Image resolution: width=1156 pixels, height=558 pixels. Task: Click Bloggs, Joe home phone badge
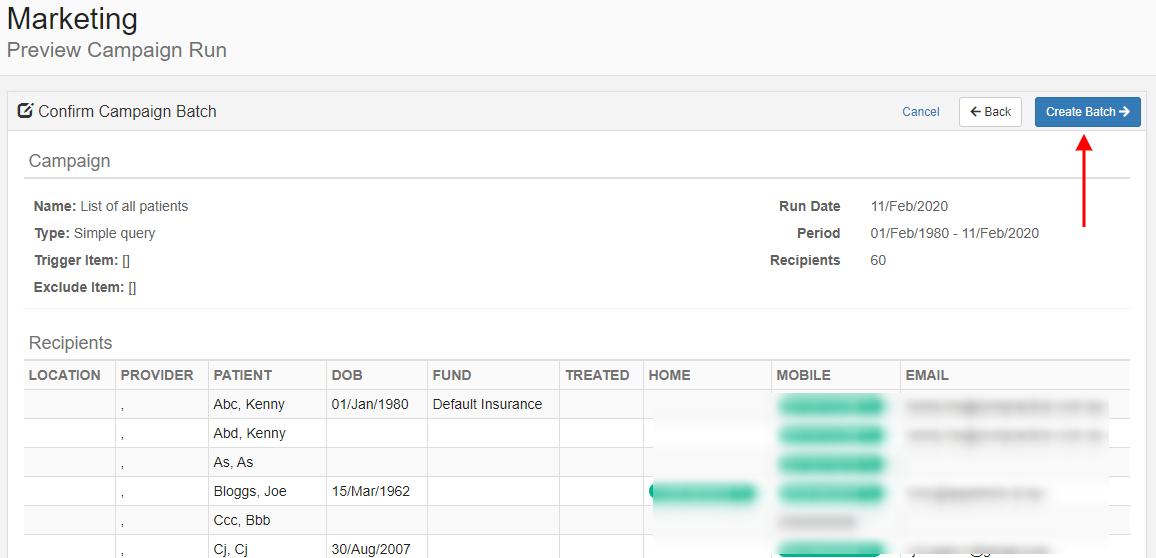703,492
